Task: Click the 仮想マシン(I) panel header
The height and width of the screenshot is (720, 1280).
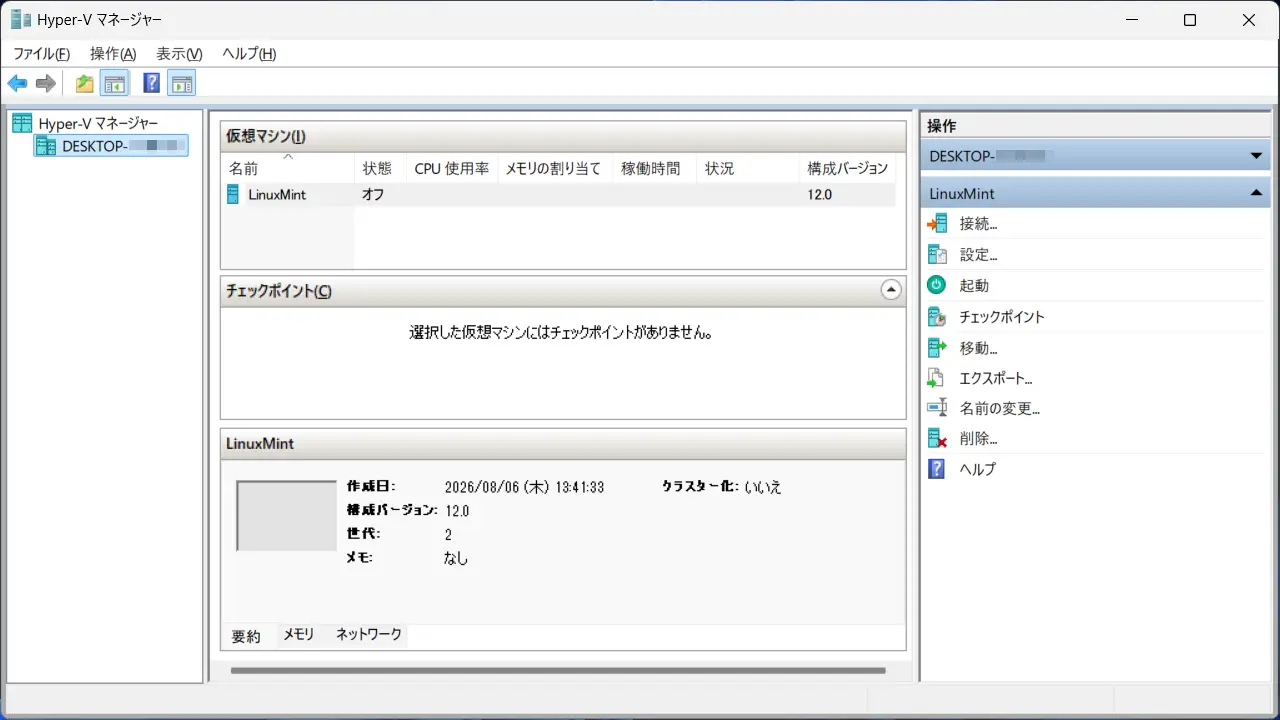Action: [x=563, y=137]
